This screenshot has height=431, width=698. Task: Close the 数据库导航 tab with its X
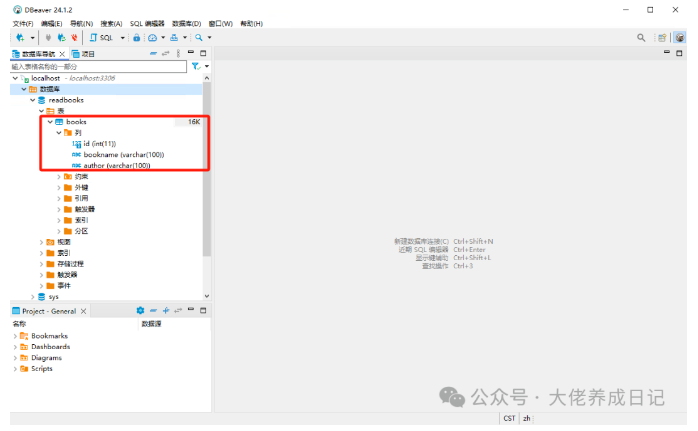pyautogui.click(x=62, y=54)
